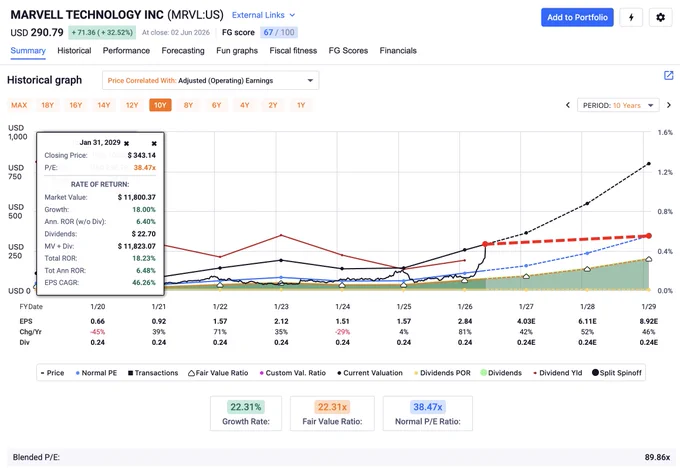This screenshot has width=680, height=468.
Task: Select the 12Y time range
Action: click(132, 105)
